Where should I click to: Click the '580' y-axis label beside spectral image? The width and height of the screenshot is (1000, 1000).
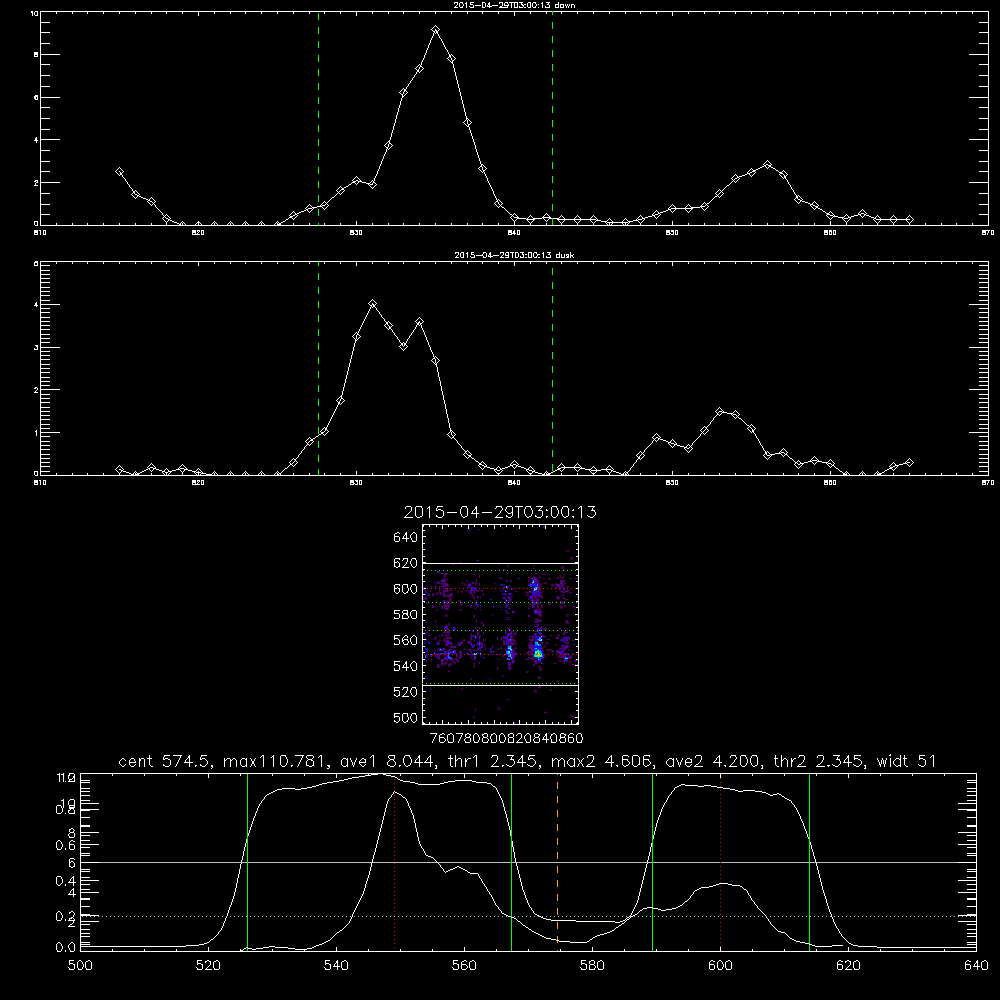[x=406, y=615]
